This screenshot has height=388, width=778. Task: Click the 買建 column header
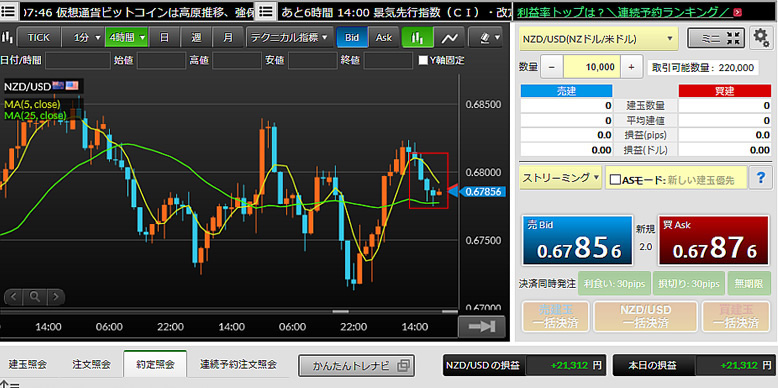click(x=725, y=91)
